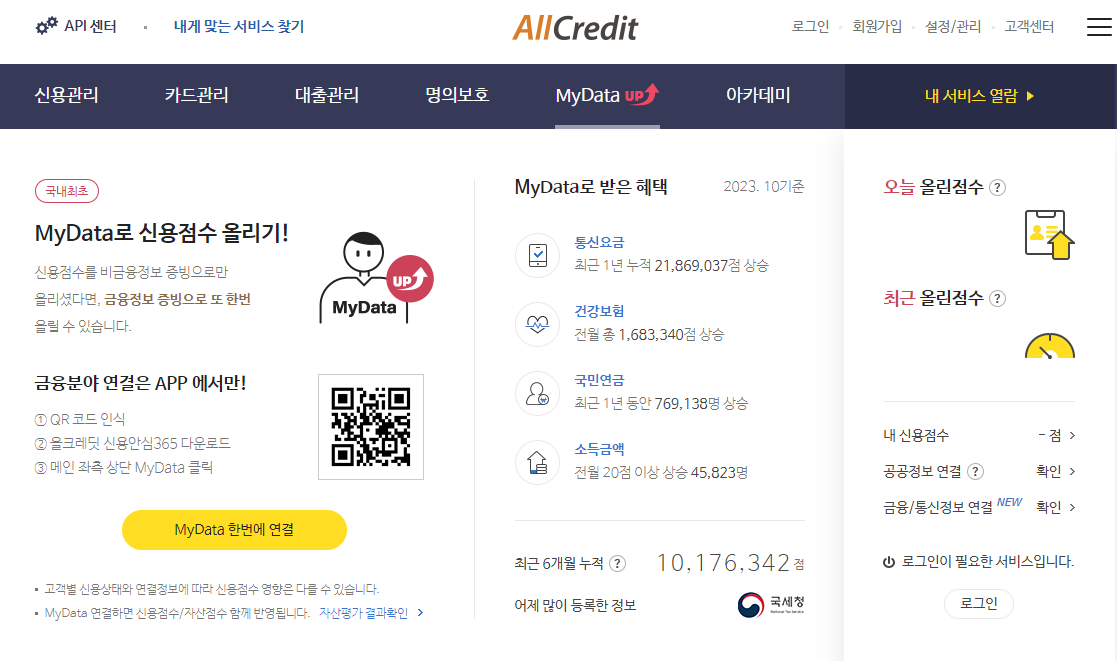Screen dimensions: 1117x661
Task: Click 회원가입 link
Action: (x=877, y=26)
